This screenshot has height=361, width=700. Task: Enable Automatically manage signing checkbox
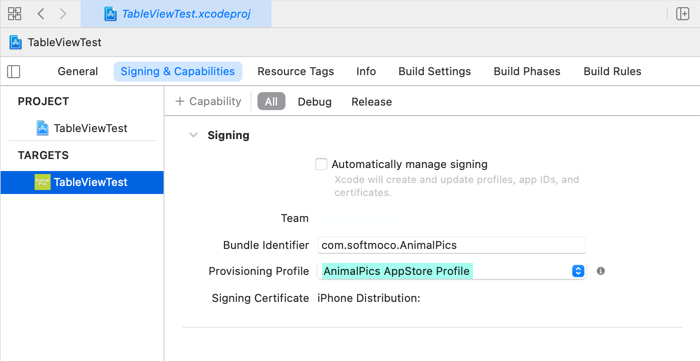point(321,164)
